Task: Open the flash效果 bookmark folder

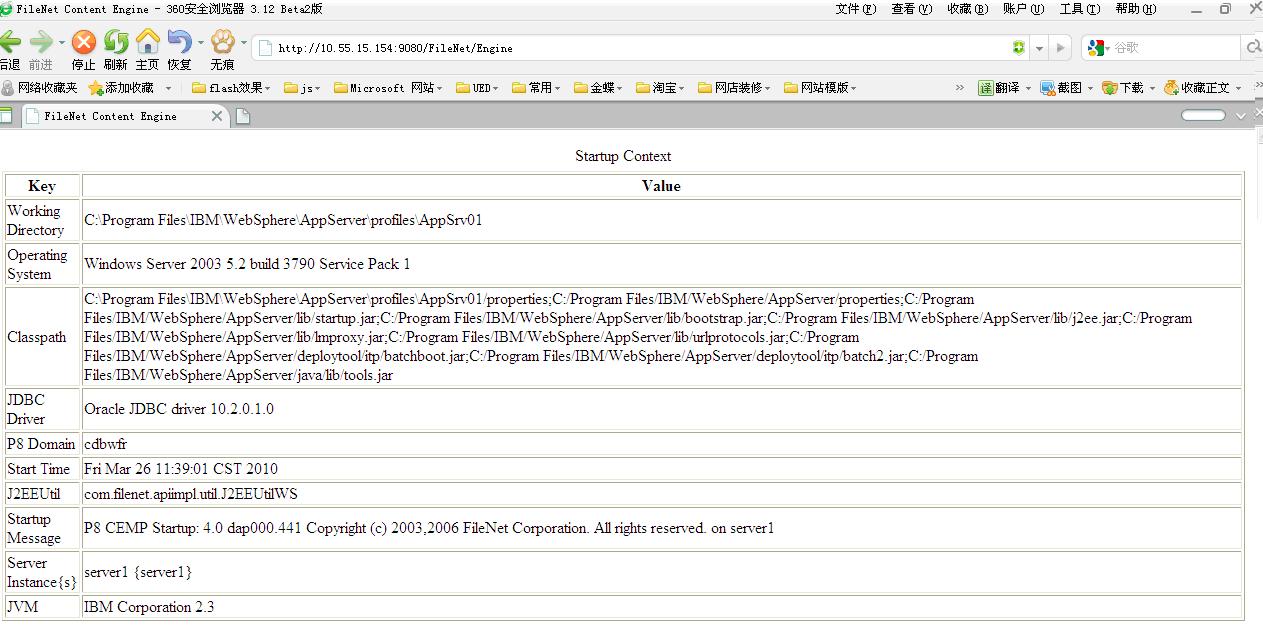Action: point(231,88)
